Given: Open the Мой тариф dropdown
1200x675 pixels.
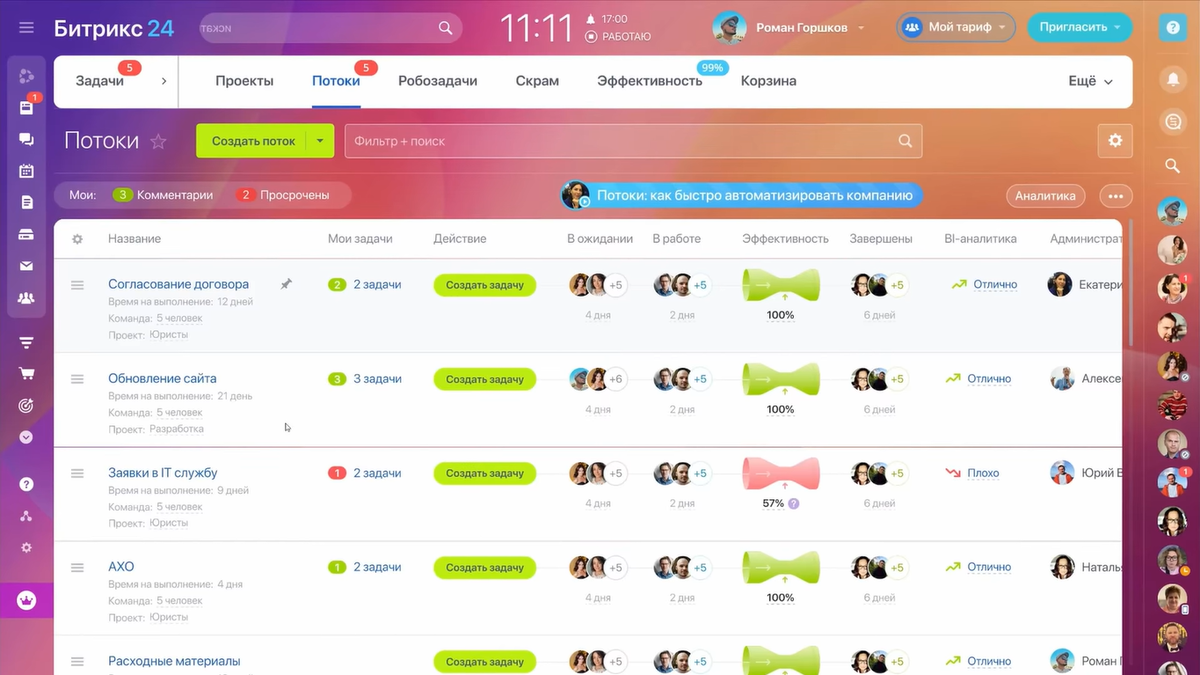Looking at the screenshot, I should point(956,28).
